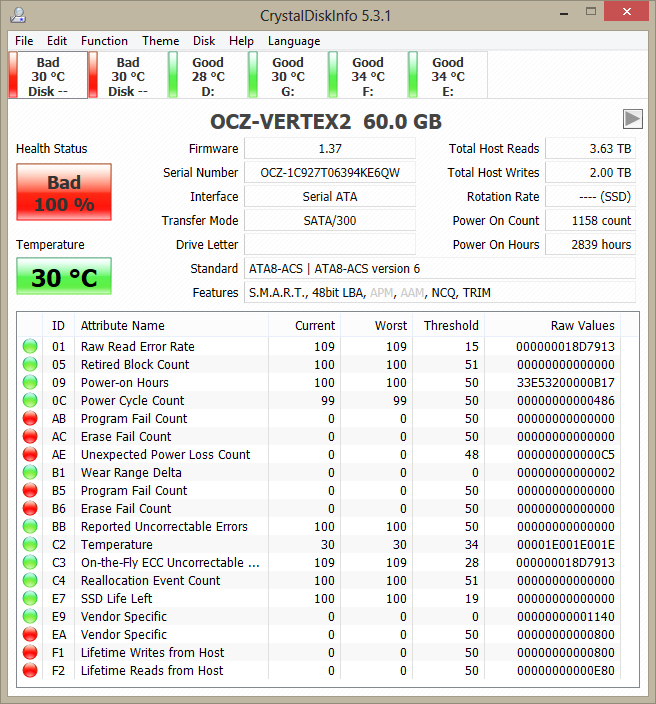Click green status icon for E9 Vendor Specific

pos(30,616)
